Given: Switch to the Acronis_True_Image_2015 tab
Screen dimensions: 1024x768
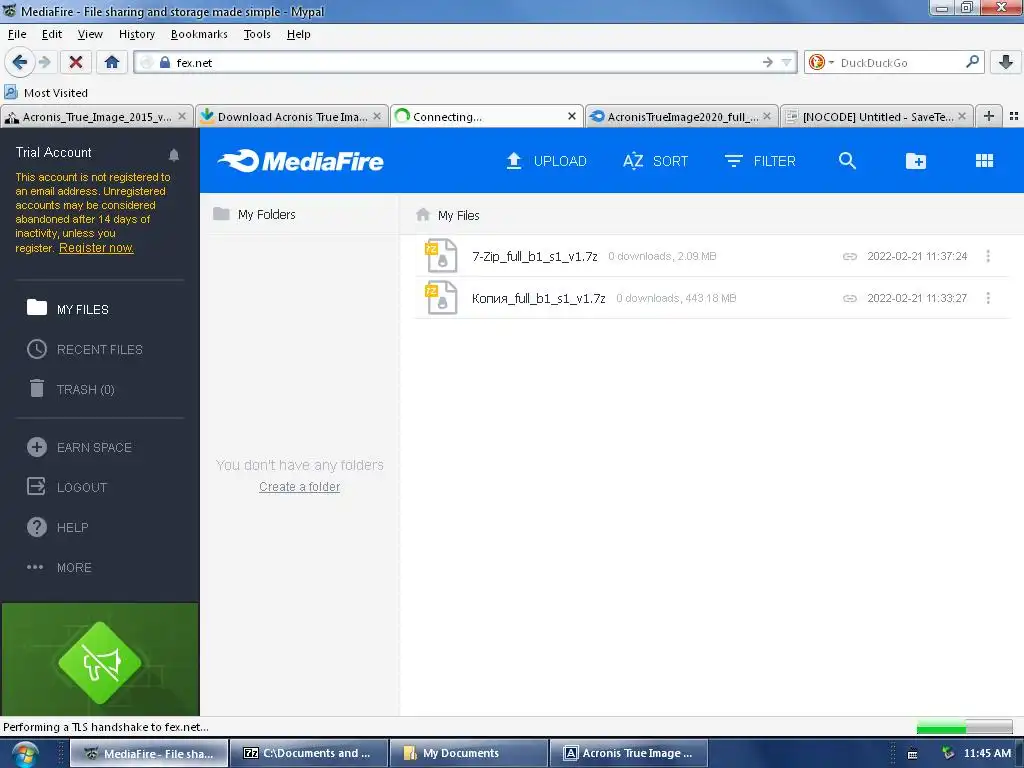Looking at the screenshot, I should pyautogui.click(x=97, y=116).
